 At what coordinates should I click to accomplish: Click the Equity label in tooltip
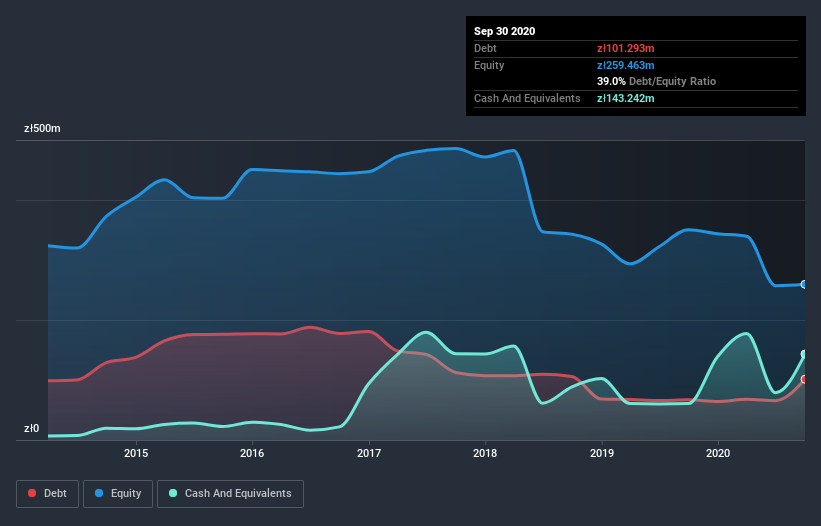[489, 65]
